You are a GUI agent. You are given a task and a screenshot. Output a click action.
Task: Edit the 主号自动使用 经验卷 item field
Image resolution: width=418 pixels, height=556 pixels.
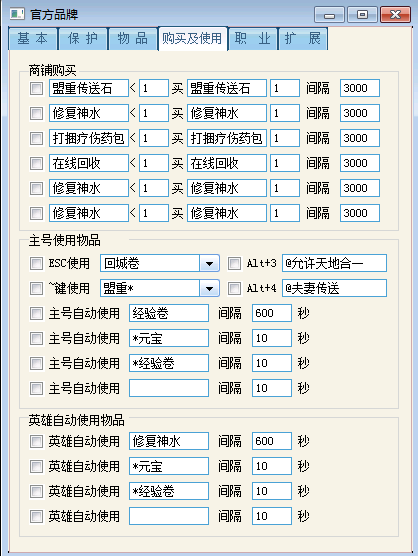click(169, 313)
